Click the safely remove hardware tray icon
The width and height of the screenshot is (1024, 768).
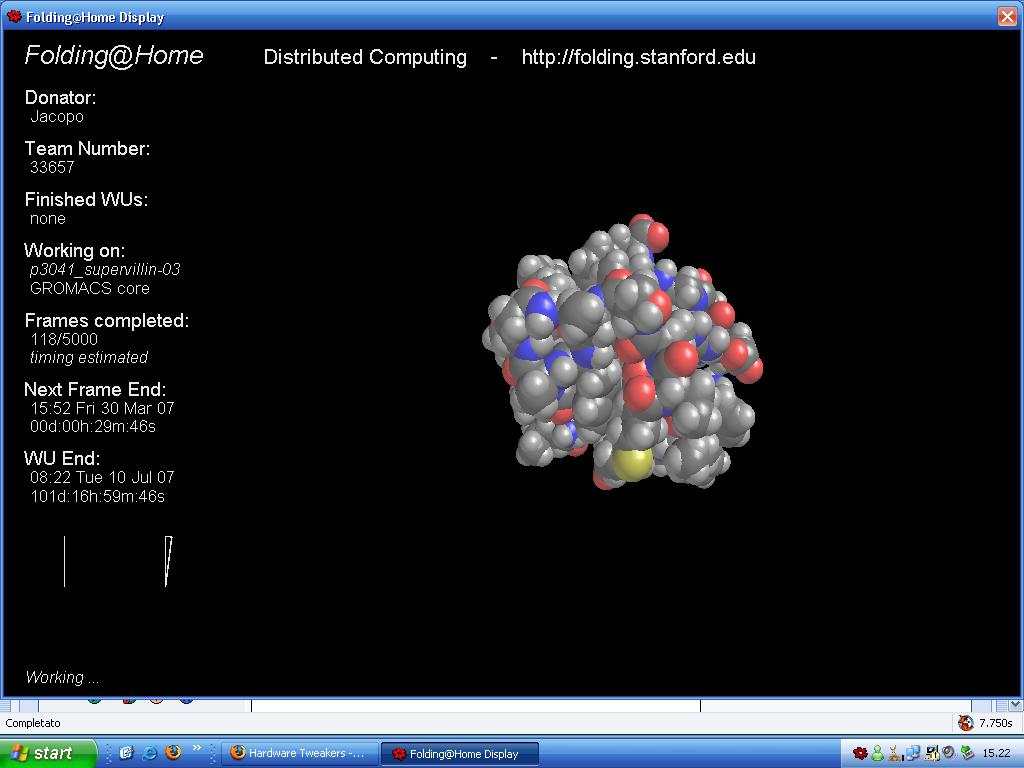(967, 752)
